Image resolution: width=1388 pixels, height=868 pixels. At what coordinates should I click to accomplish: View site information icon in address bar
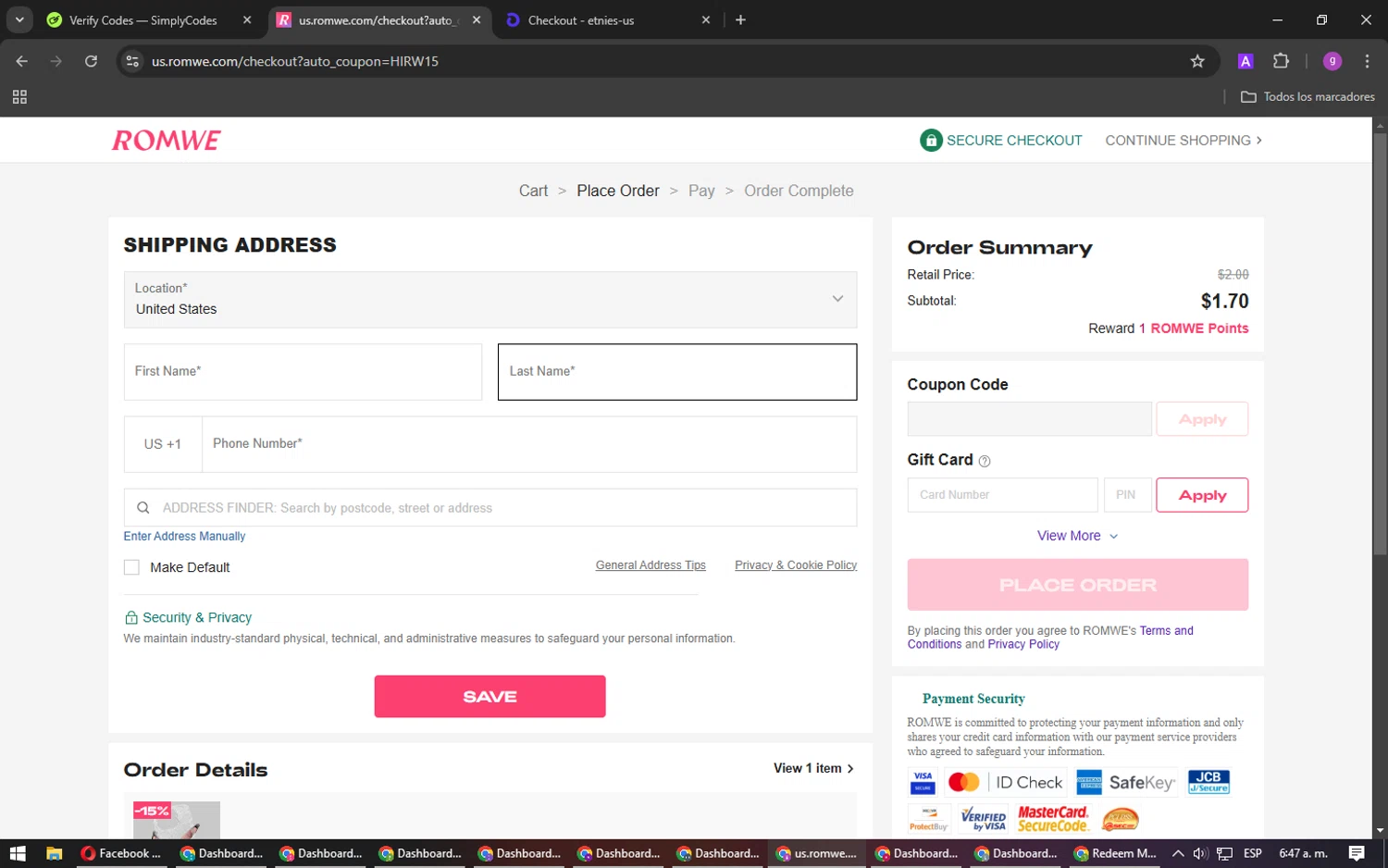(x=132, y=61)
